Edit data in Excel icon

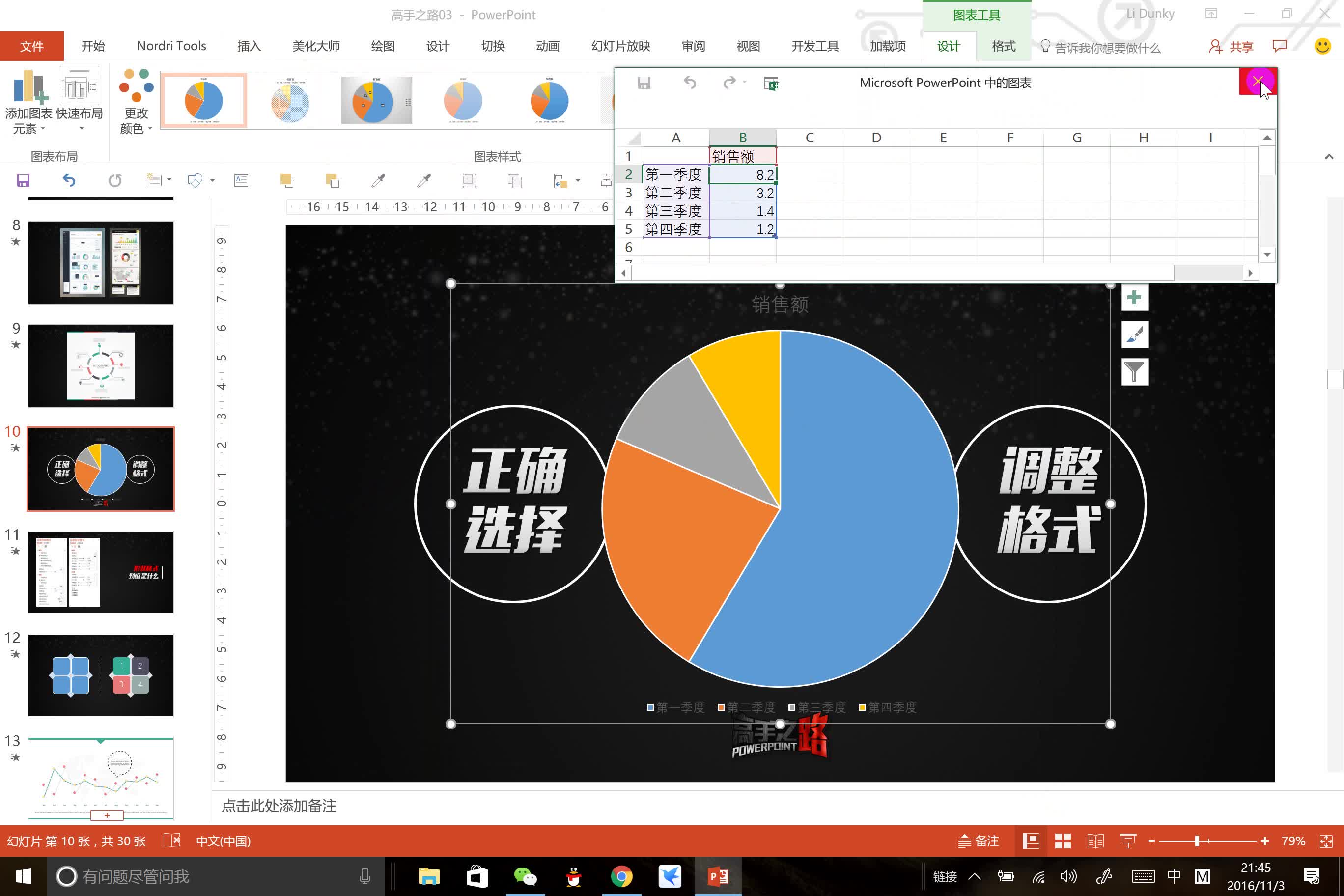771,84
